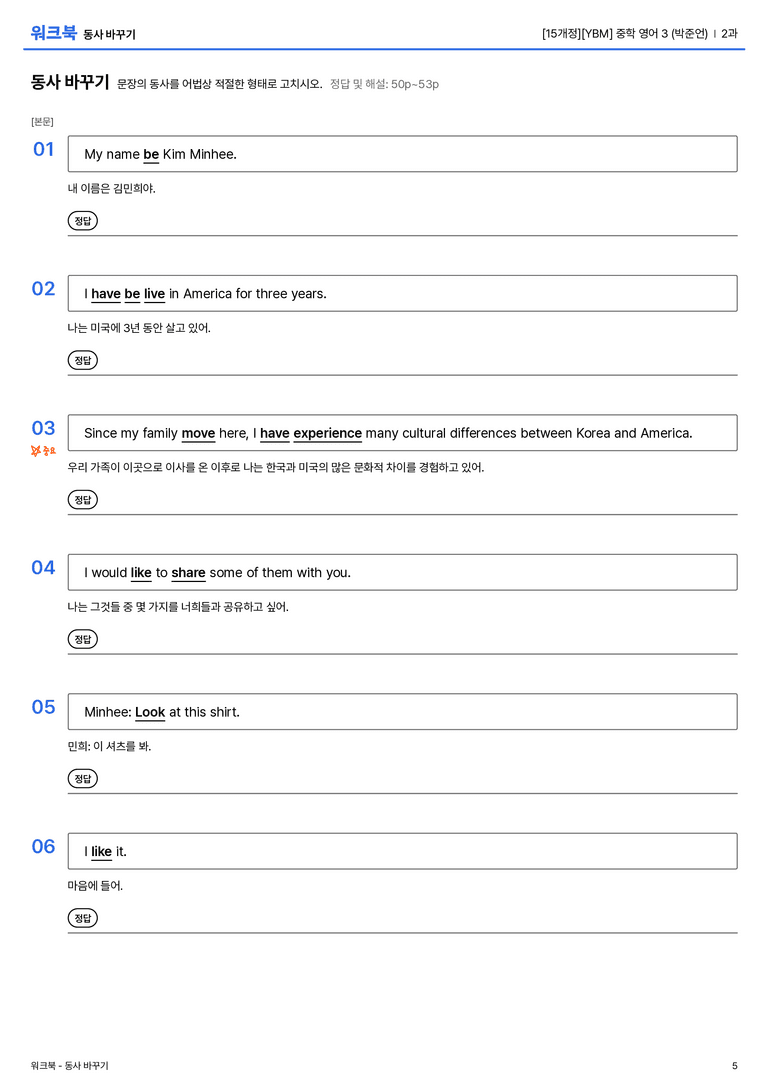Click the underlined word 'Look' in question 05
The width and height of the screenshot is (768, 1087).
point(150,712)
